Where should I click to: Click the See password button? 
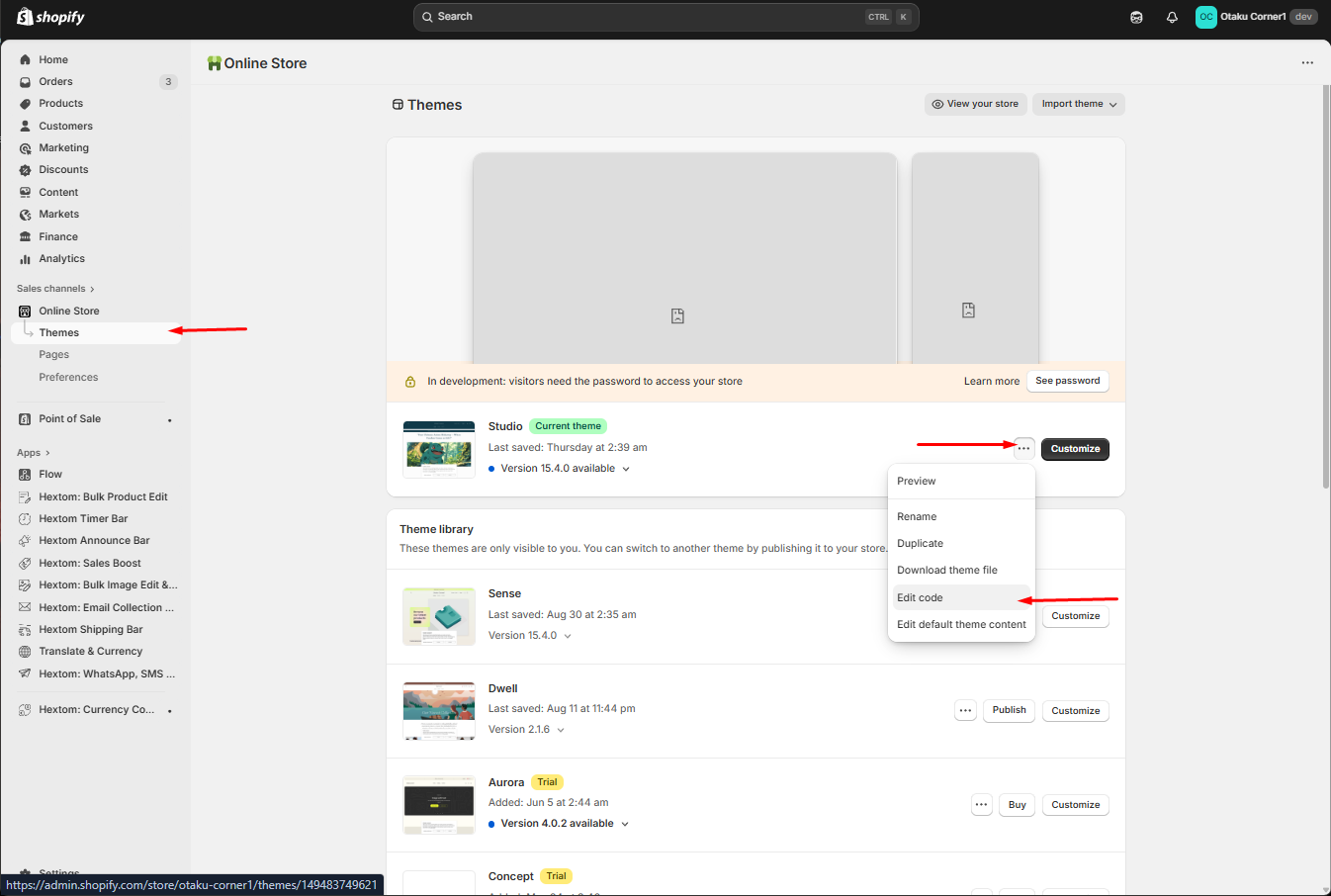tap(1067, 381)
